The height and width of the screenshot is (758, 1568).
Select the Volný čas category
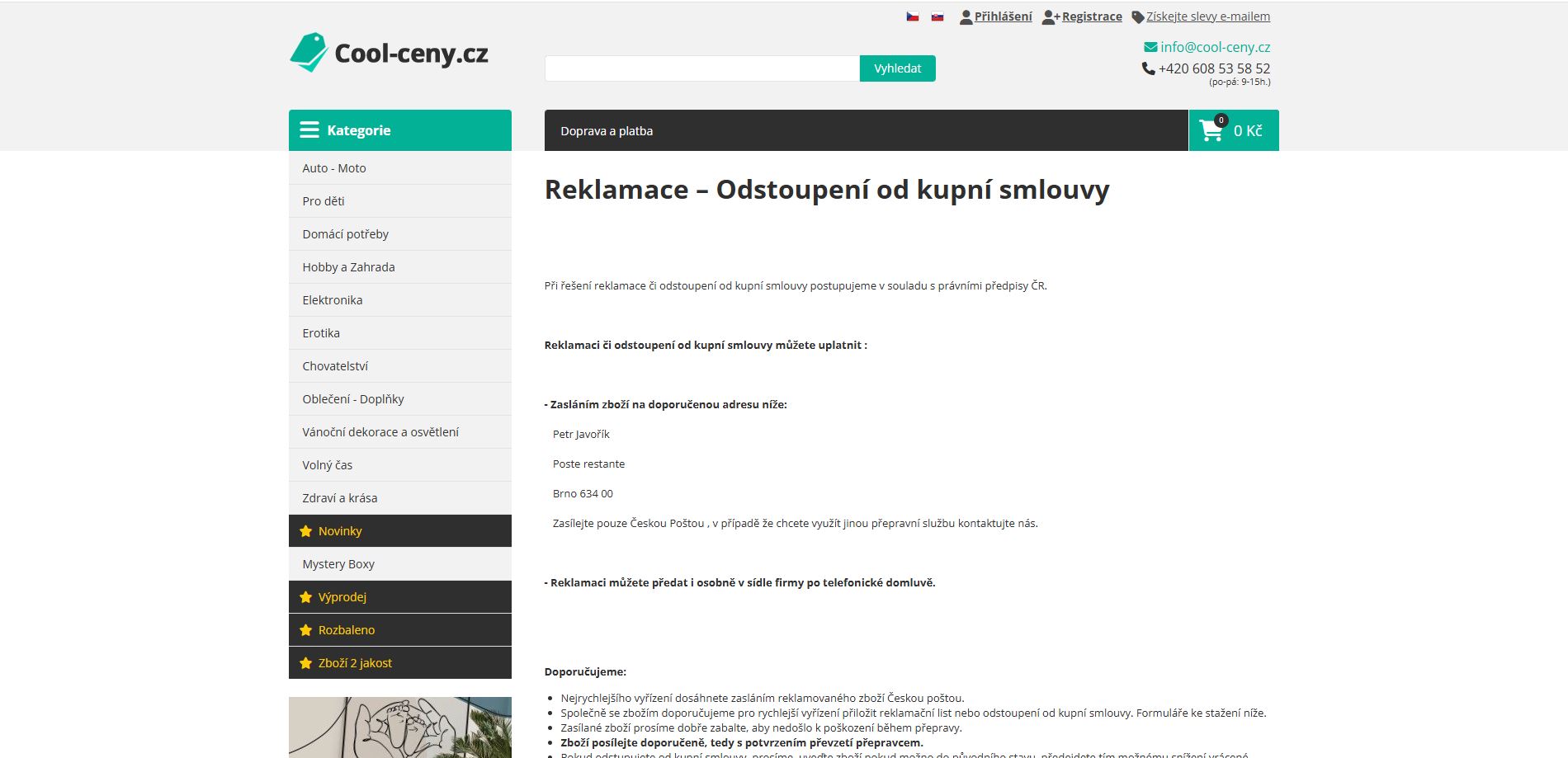pos(400,465)
